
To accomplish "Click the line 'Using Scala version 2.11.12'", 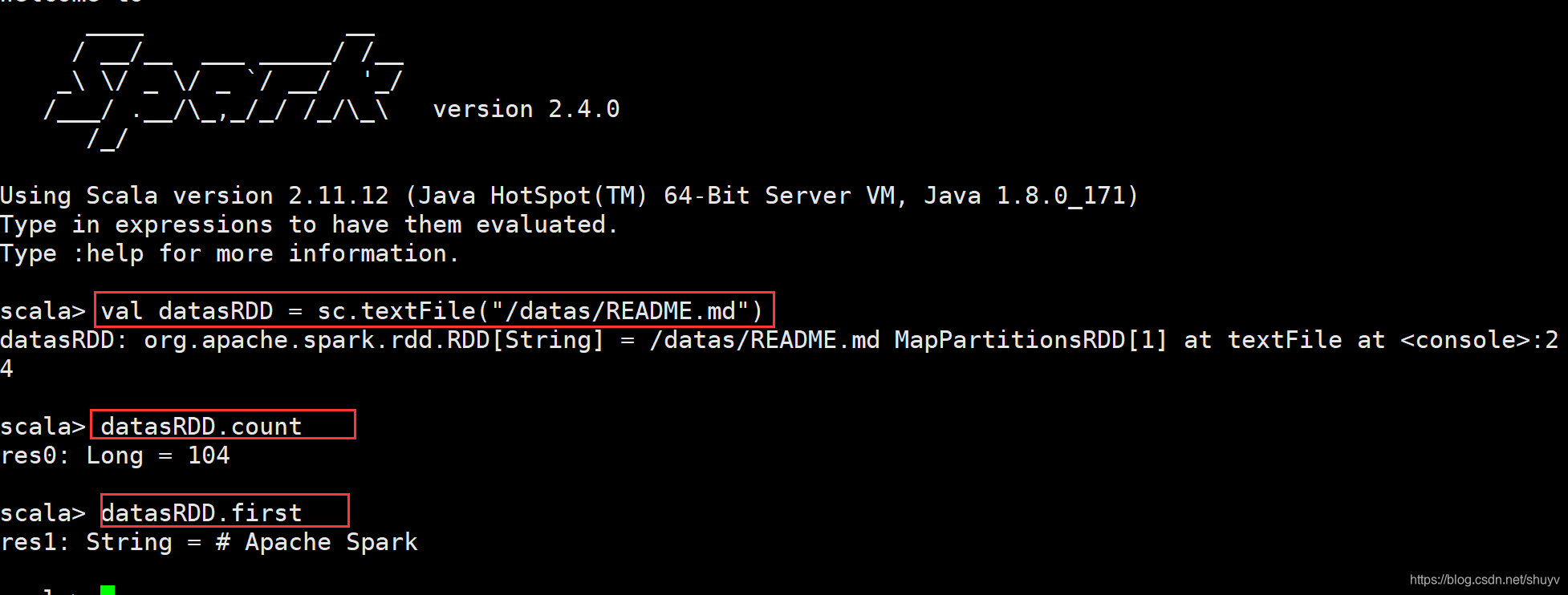I will 569,196.
